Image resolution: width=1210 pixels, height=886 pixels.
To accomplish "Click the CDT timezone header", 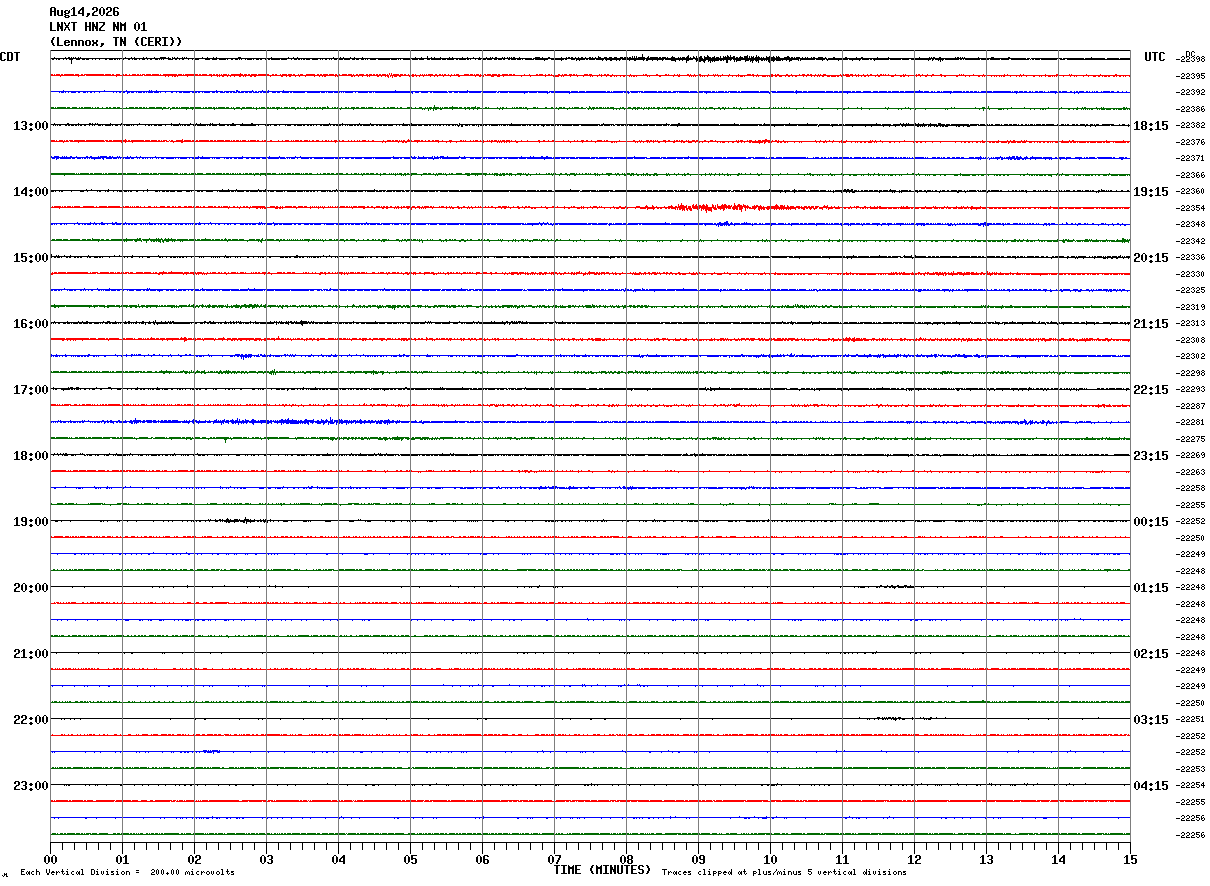I will [10, 57].
